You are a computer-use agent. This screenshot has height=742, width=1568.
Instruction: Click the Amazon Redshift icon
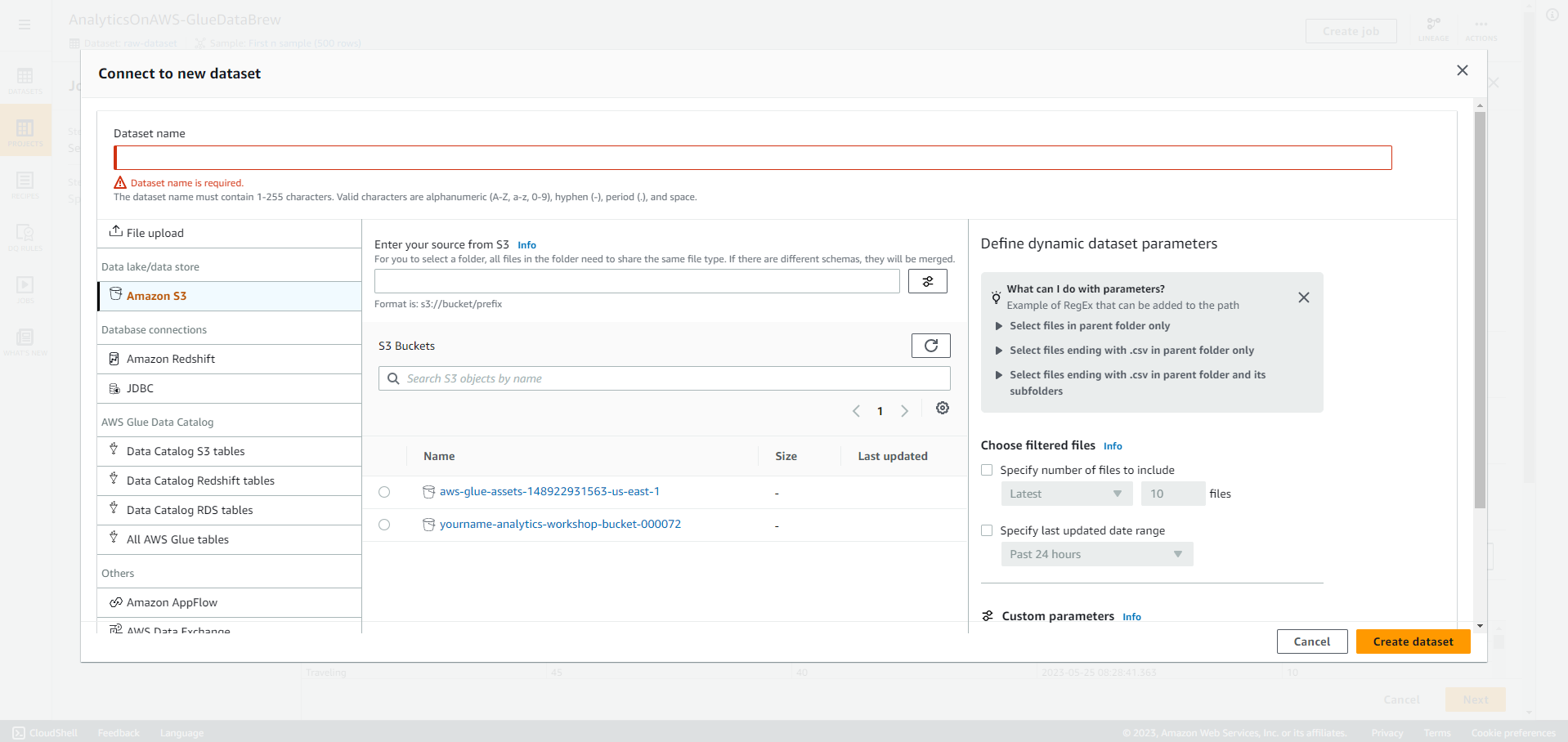point(114,358)
